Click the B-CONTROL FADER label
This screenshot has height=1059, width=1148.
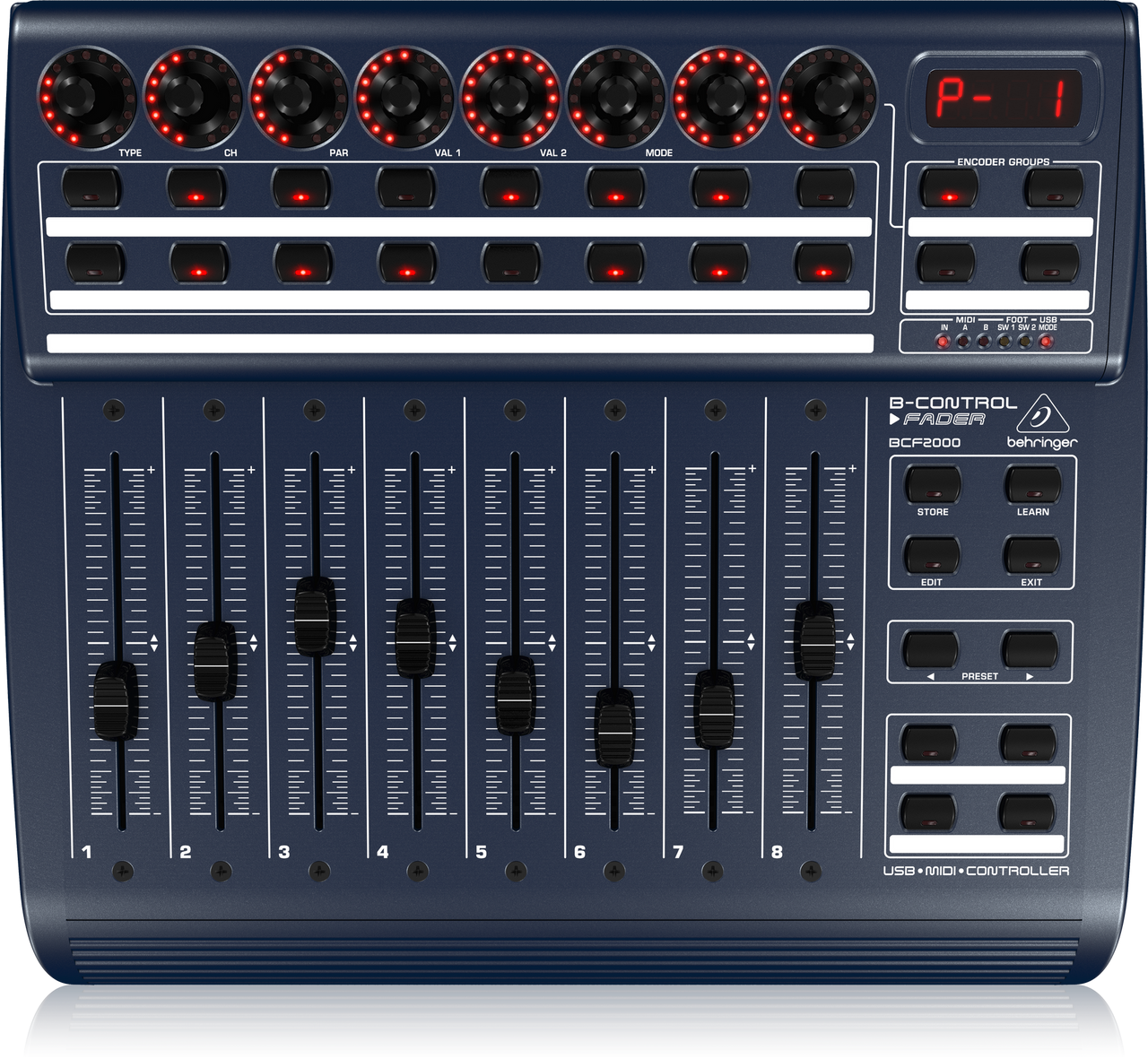[x=952, y=411]
